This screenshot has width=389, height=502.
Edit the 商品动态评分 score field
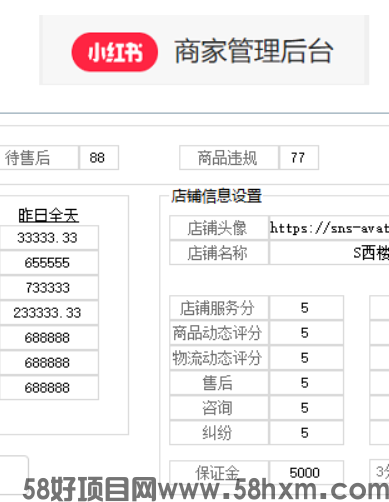coord(306,333)
